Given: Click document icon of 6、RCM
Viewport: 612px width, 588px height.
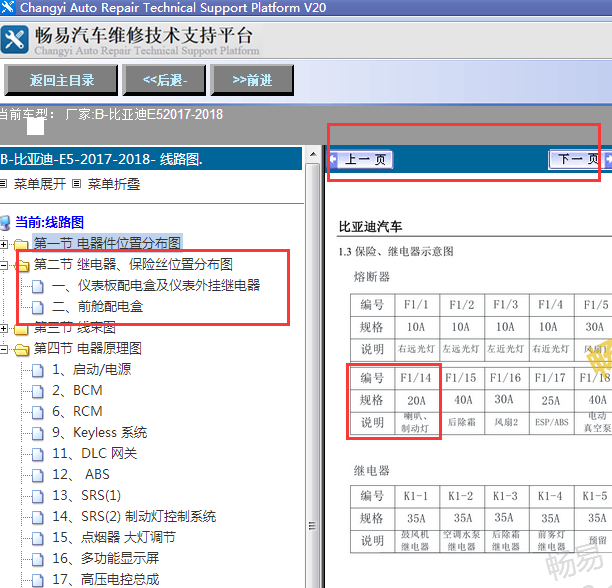Looking at the screenshot, I should click(37, 412).
